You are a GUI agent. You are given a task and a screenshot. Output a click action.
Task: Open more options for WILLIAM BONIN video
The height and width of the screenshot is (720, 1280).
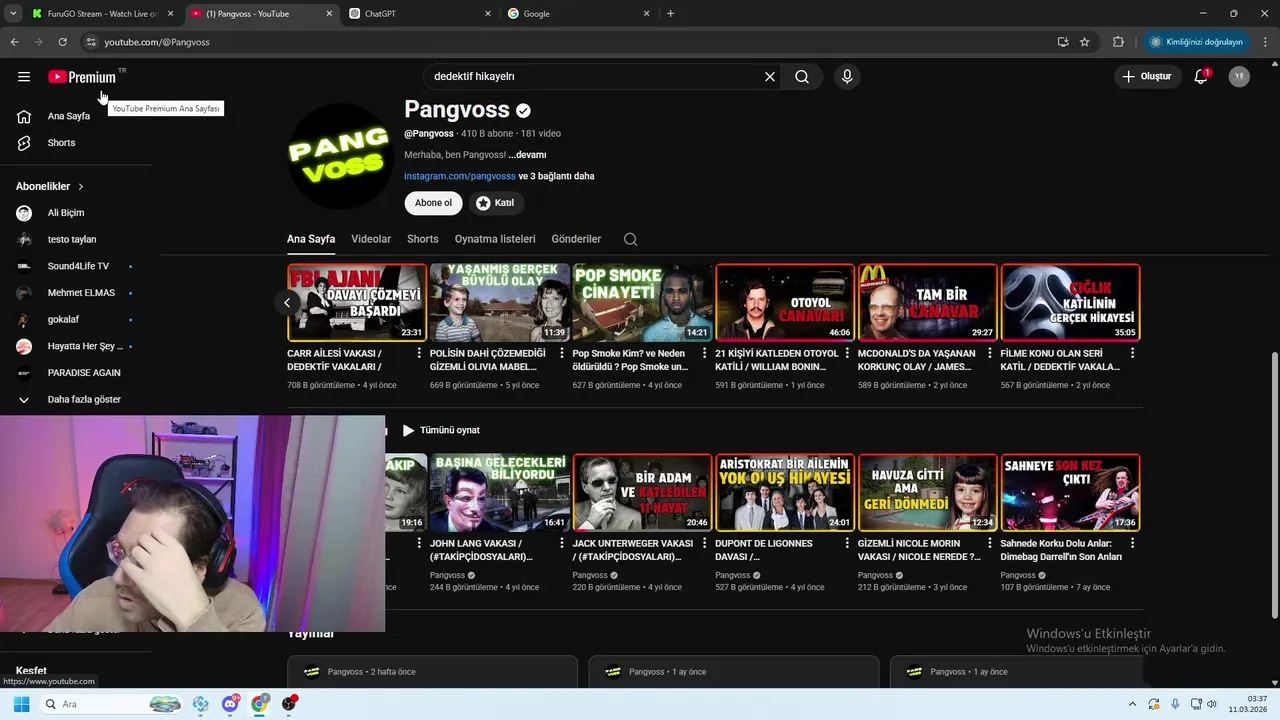click(847, 353)
